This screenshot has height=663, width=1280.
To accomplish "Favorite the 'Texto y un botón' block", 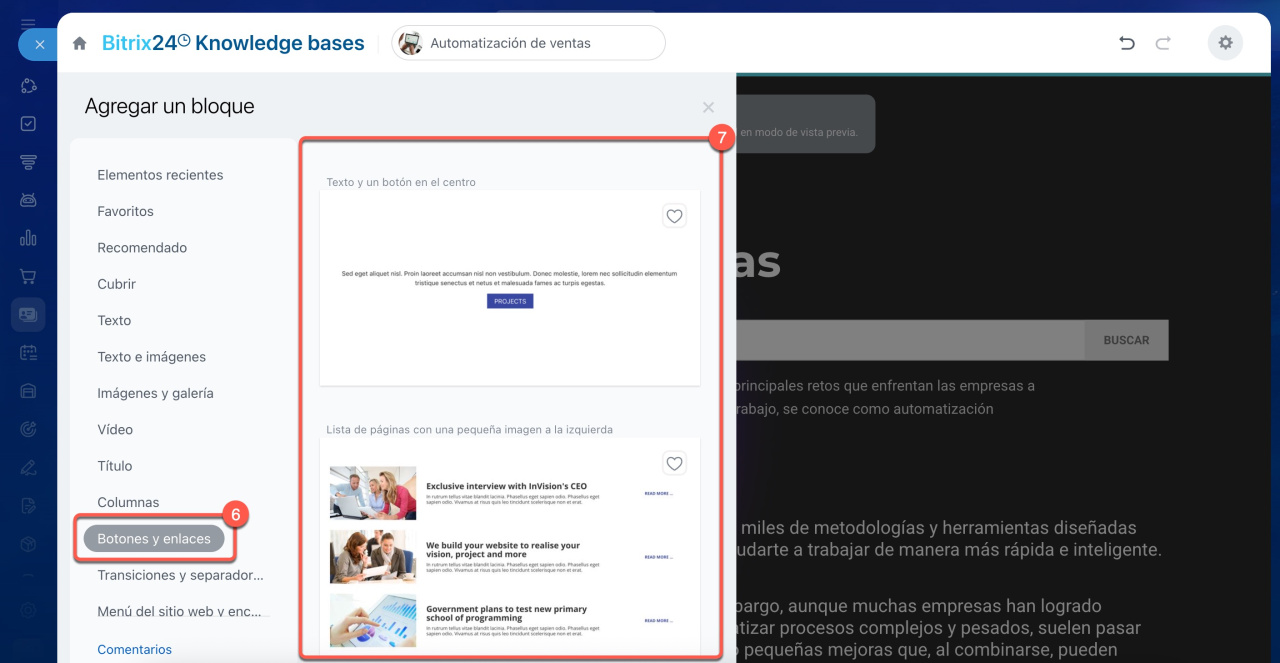I will coord(674,216).
